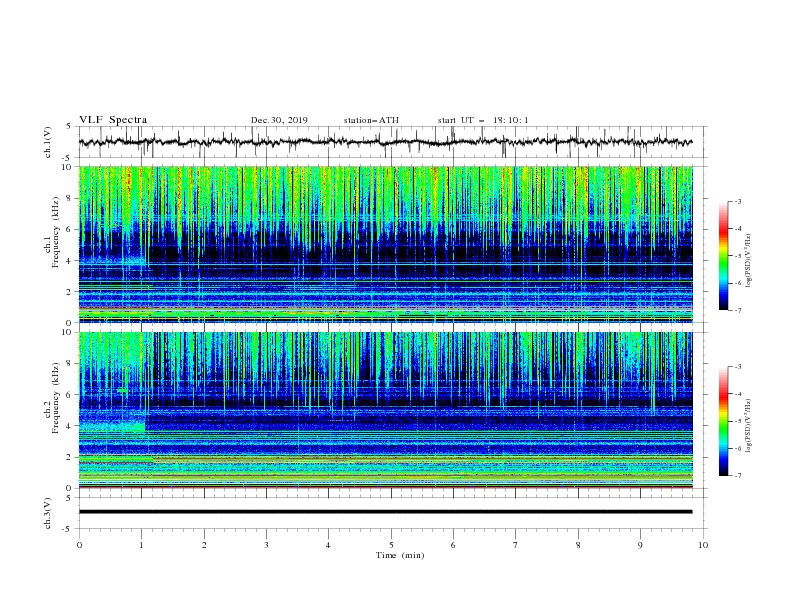
Task: Click the 'log(PSD)(V²/Hz)' label beside ch.2 color bar
Action: click(x=749, y=425)
